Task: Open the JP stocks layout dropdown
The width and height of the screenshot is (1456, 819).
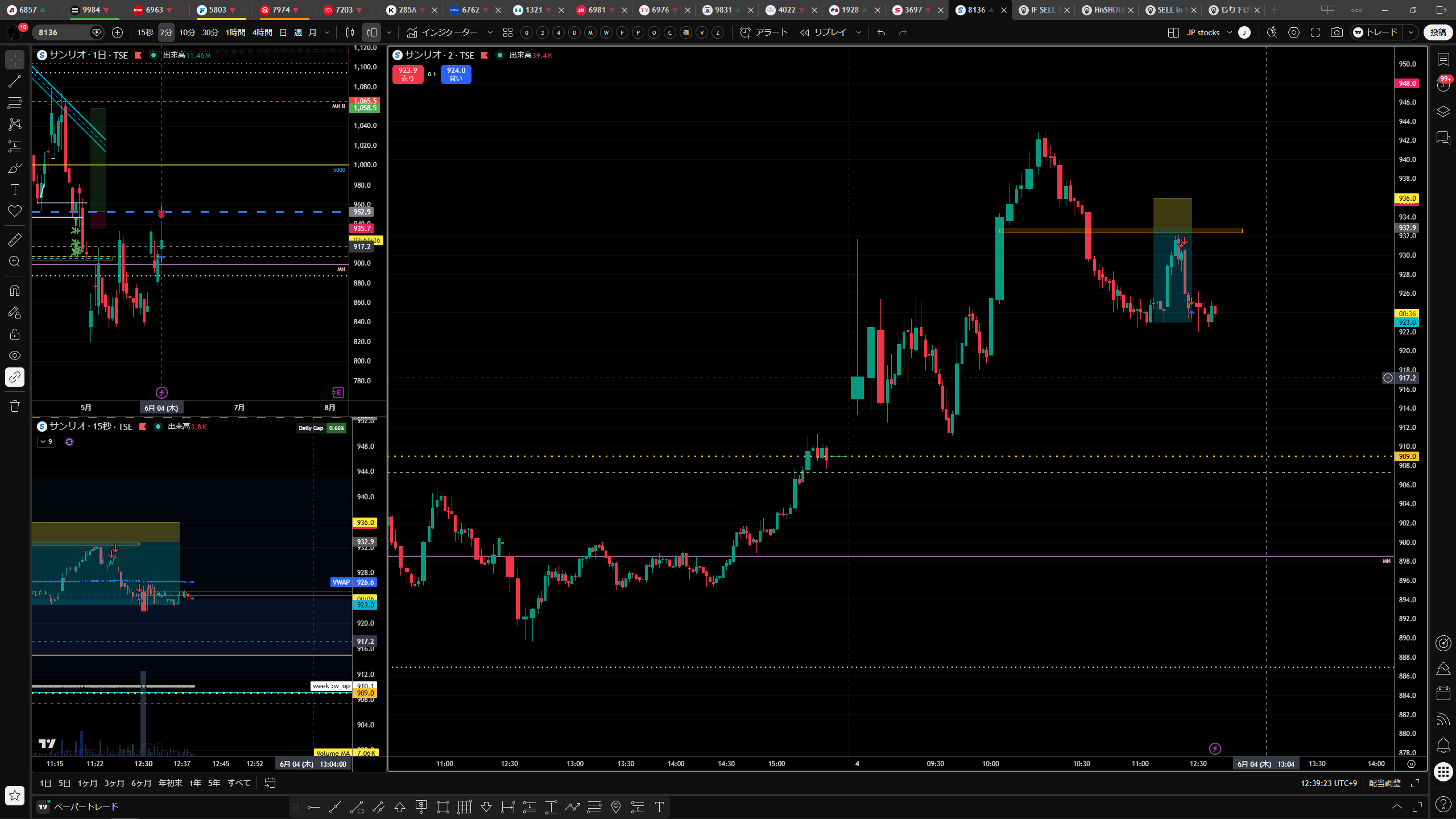Action: [1209, 32]
